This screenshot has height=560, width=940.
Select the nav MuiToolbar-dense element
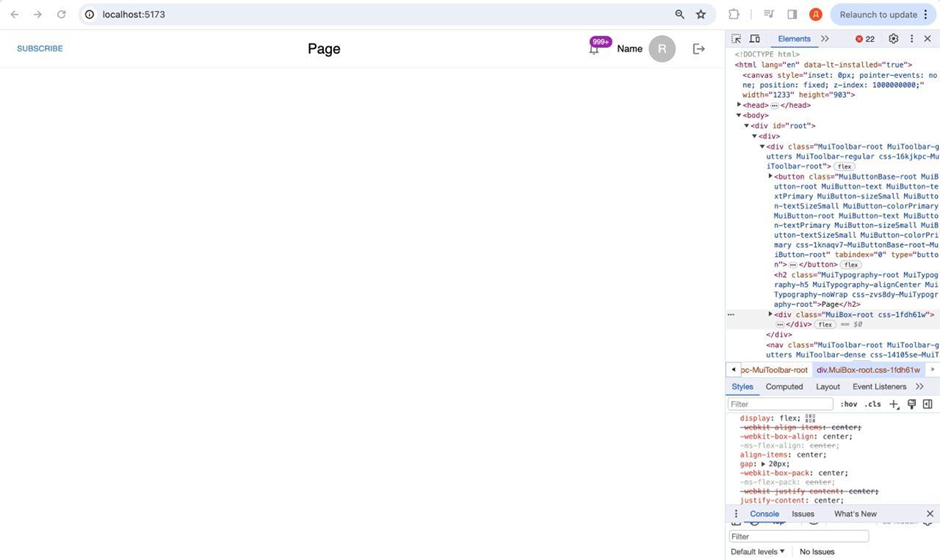coord(852,350)
